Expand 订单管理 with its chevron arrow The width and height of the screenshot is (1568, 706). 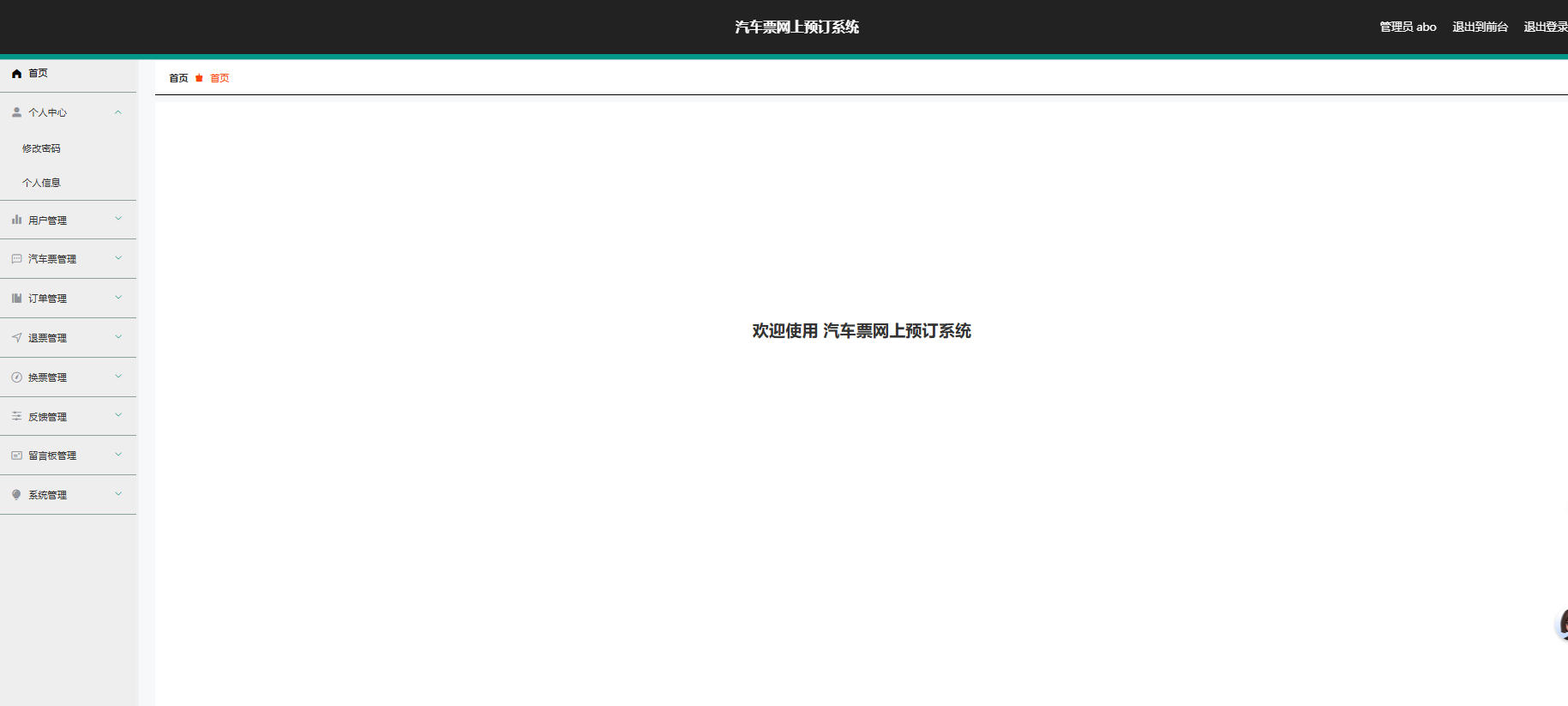(118, 298)
